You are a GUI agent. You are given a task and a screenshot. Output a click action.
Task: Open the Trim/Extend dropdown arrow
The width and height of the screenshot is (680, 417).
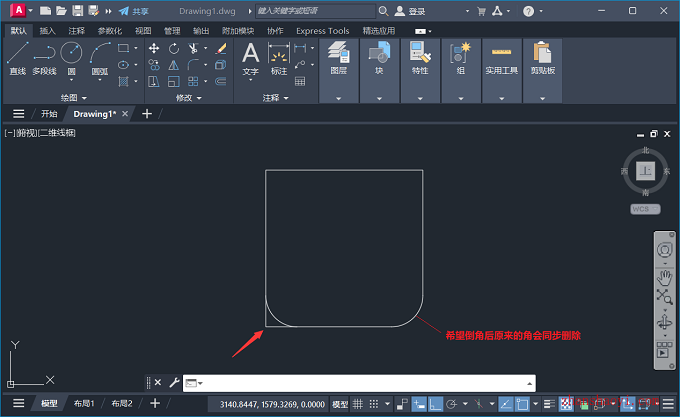(206, 49)
